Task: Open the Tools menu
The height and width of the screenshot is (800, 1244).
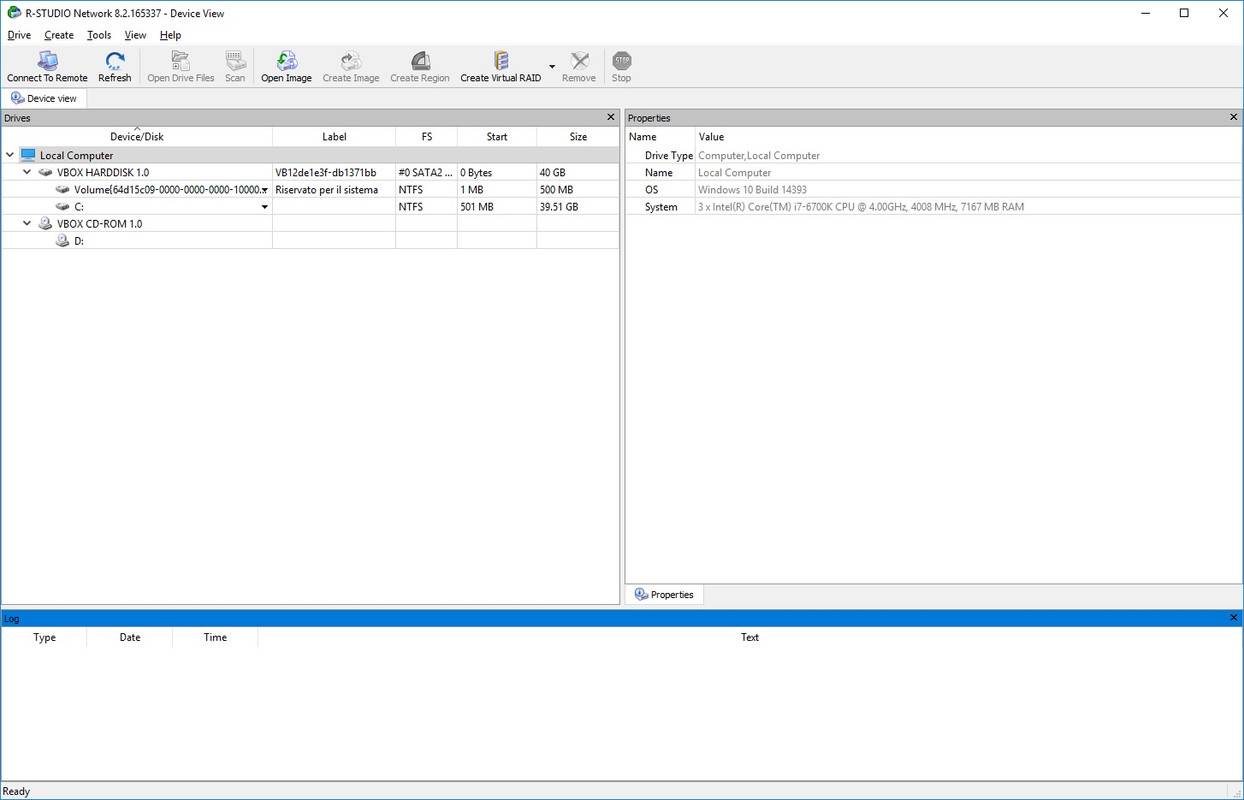Action: pyautogui.click(x=99, y=35)
